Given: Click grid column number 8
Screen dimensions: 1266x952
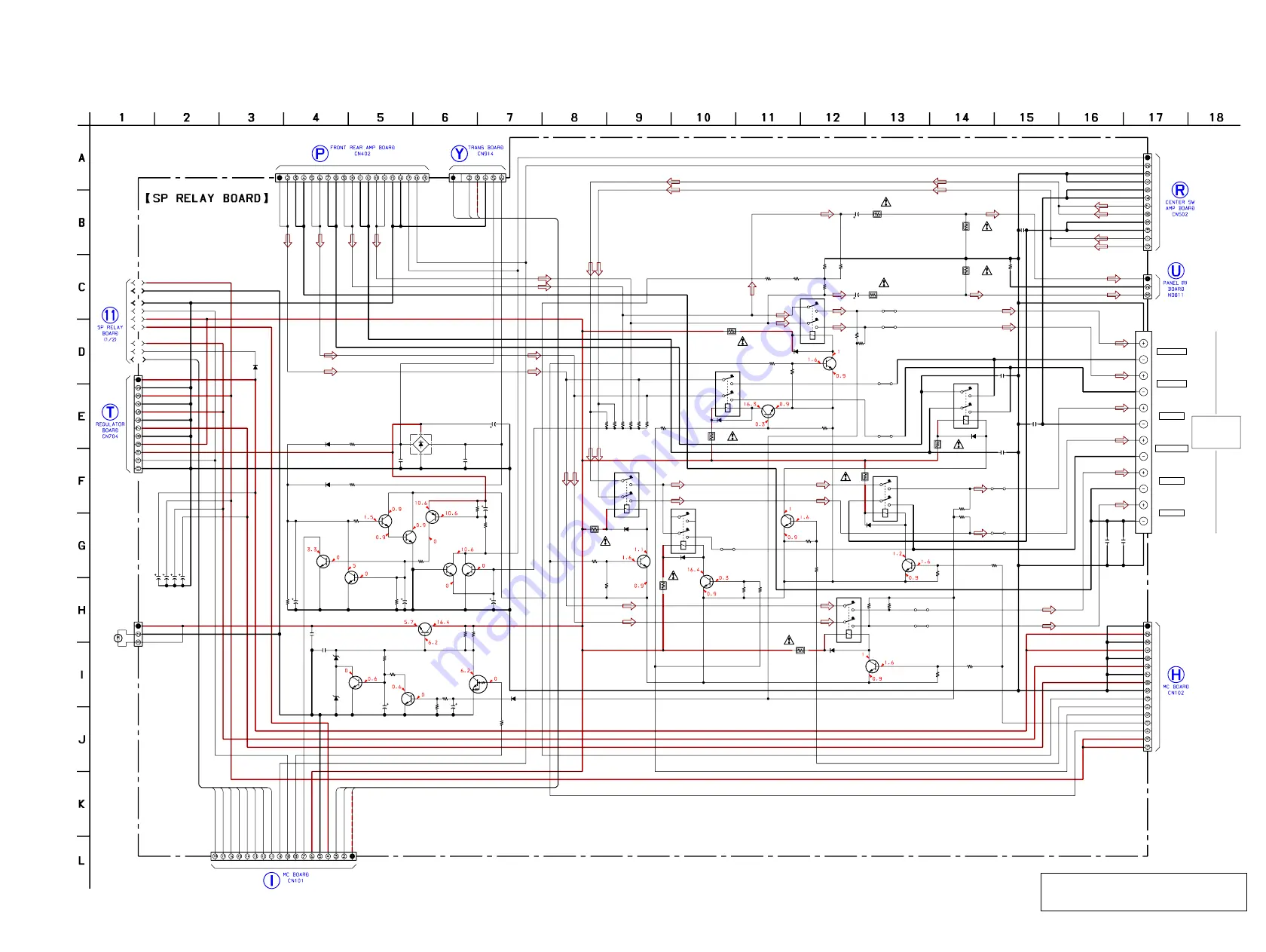Looking at the screenshot, I should tap(574, 118).
